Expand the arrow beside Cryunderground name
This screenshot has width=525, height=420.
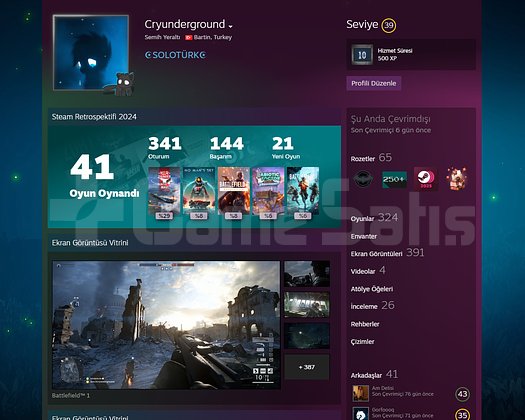tap(230, 26)
